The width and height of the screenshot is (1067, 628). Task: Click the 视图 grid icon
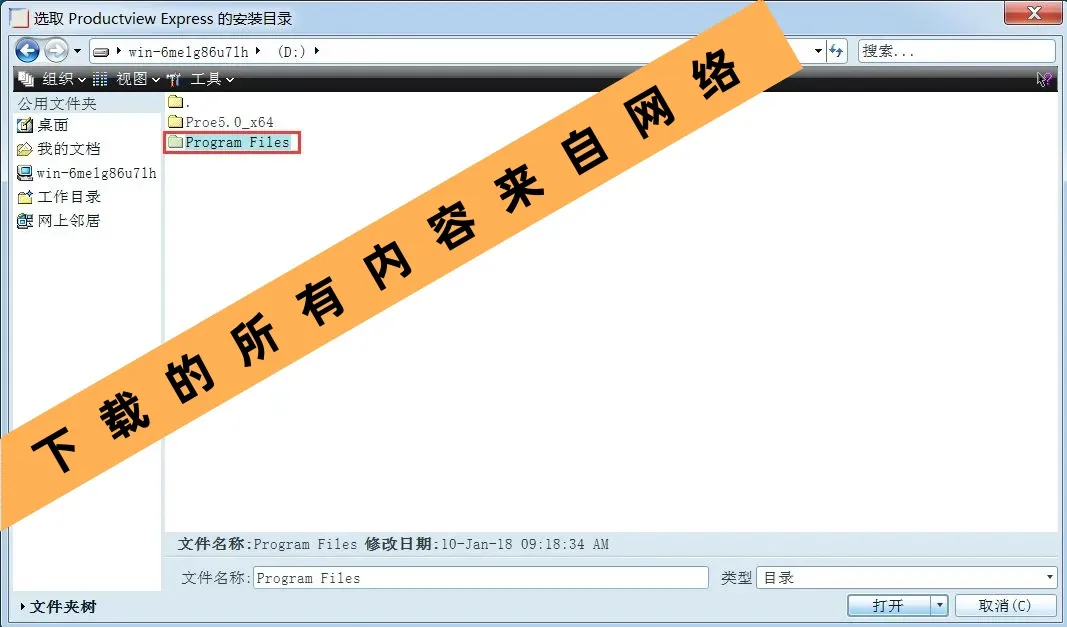coord(100,80)
